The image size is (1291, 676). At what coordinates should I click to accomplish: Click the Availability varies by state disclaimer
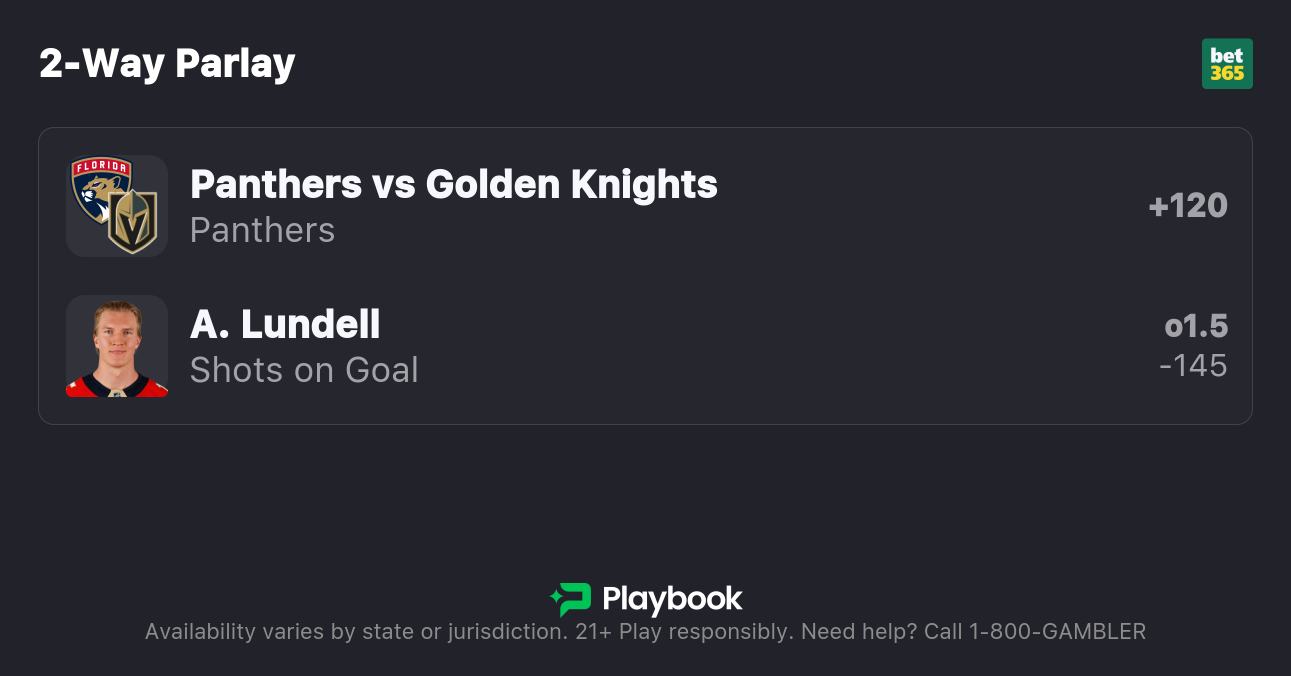pyautogui.click(x=355, y=632)
